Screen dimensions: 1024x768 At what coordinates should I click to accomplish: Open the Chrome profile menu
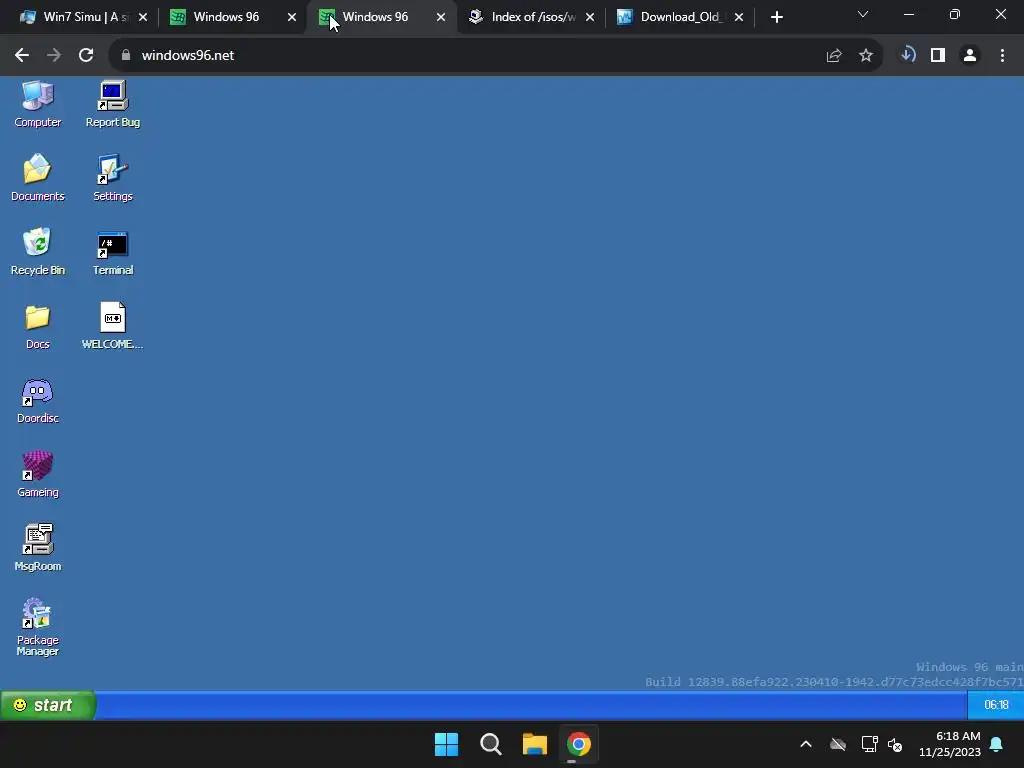click(970, 56)
